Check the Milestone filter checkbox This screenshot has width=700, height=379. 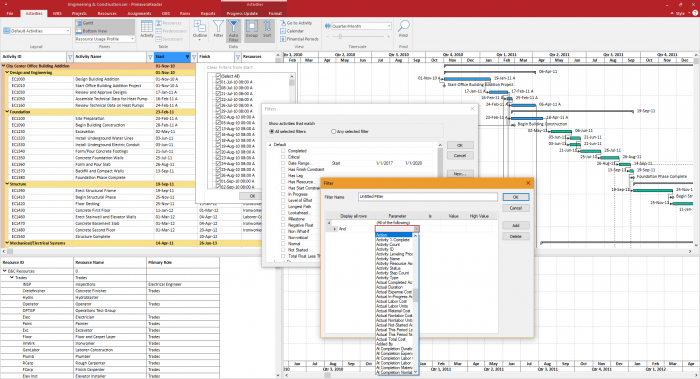point(283,219)
